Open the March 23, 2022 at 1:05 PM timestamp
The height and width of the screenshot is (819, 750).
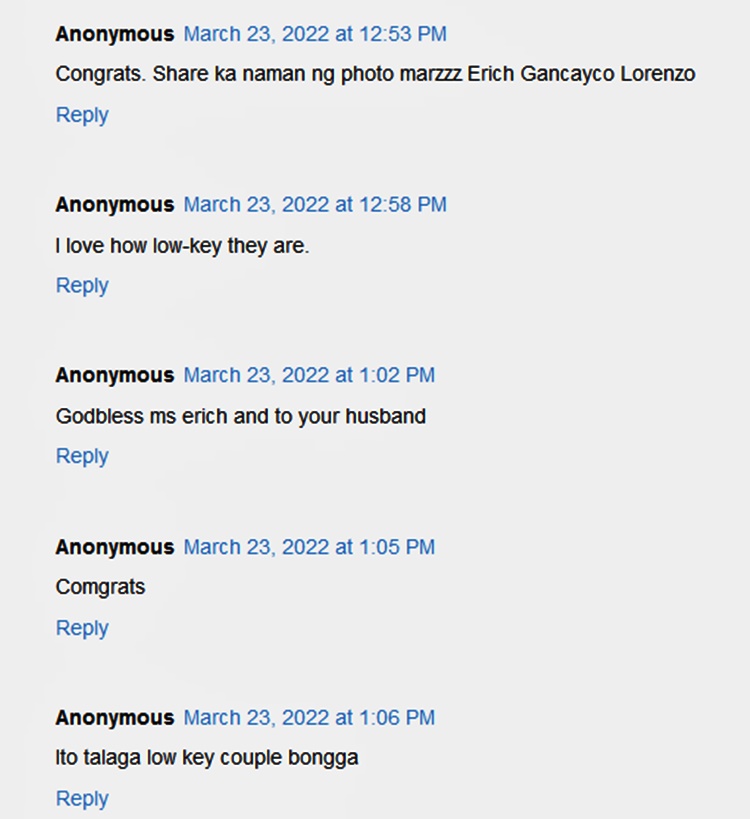click(309, 547)
